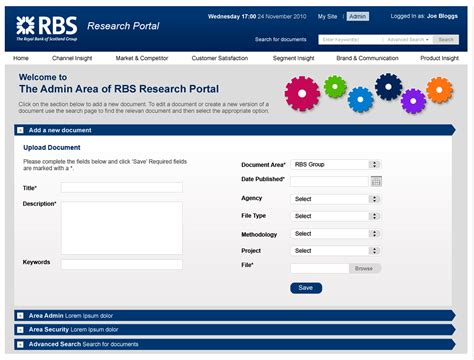474x360 pixels.
Task: Open the Segment Insight menu
Action: point(293,58)
